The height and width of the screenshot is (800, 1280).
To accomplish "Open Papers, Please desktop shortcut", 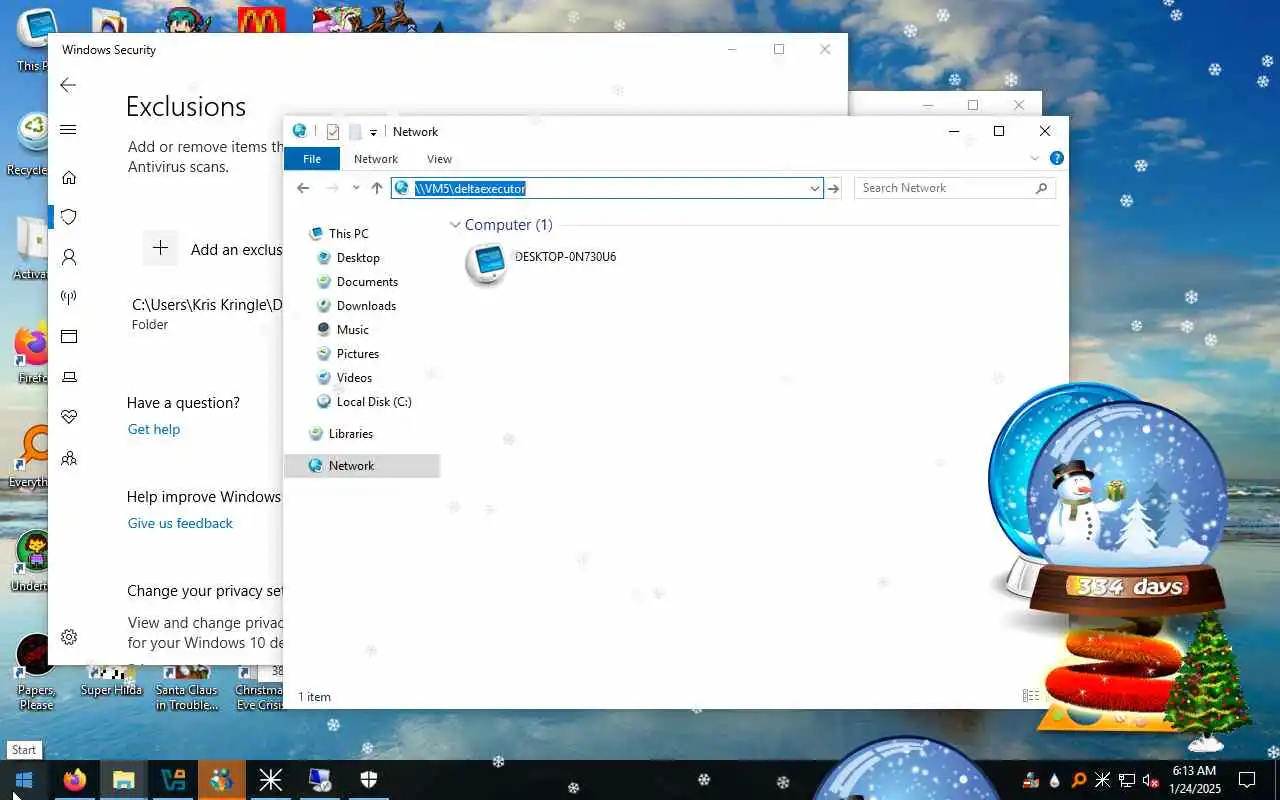I will point(36,670).
